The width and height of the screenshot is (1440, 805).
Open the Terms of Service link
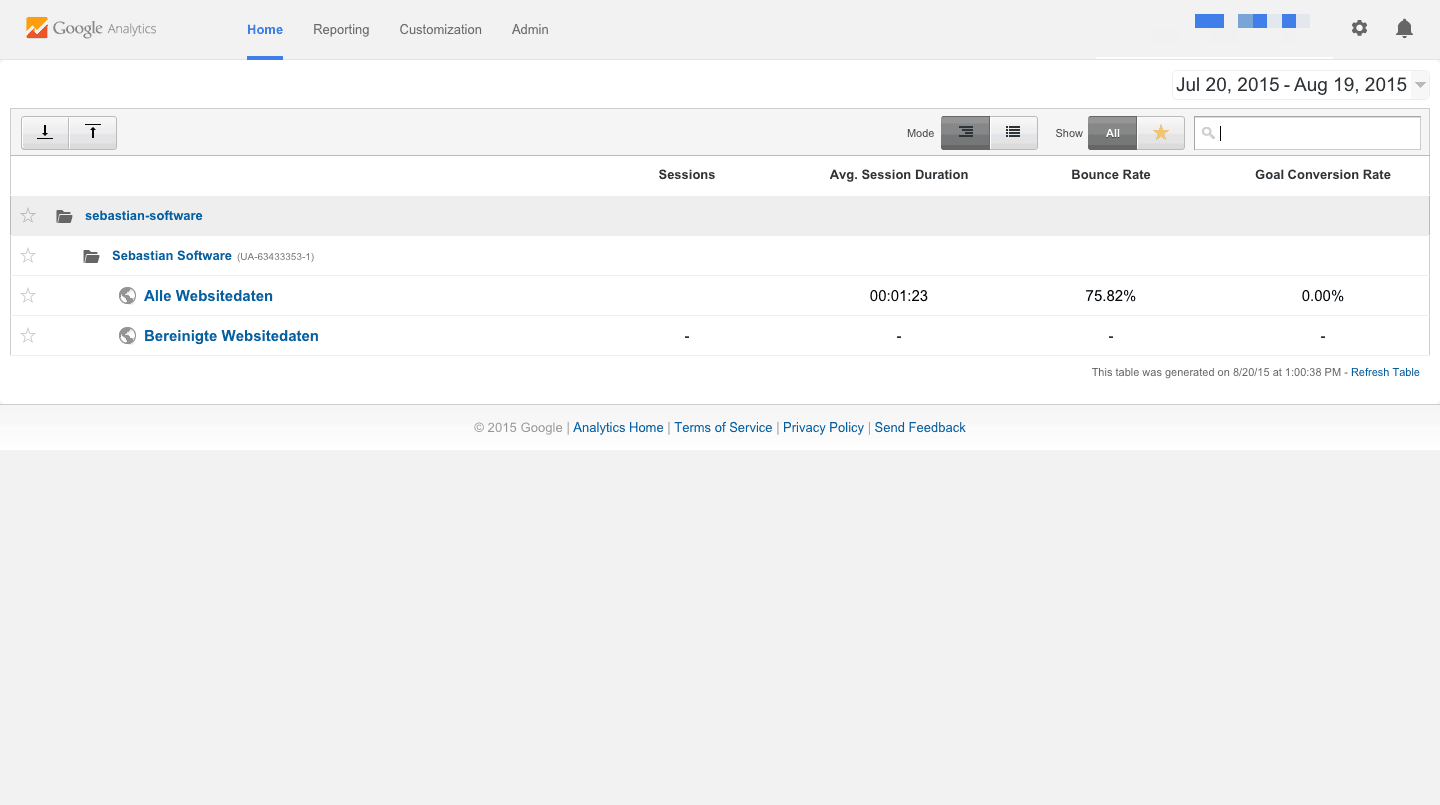[x=723, y=428]
